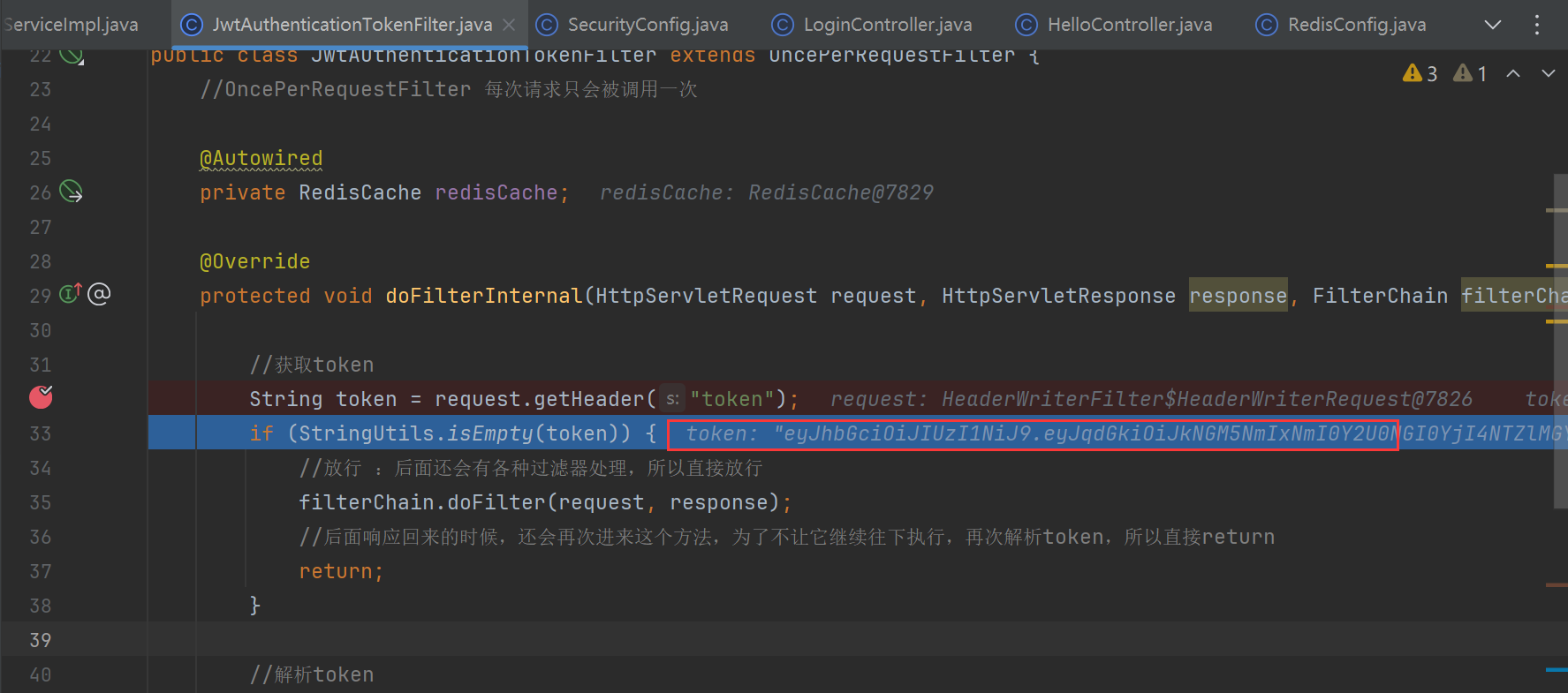Click the bean gutter icon on line 22
Screen dimensions: 1568x693
coord(71,56)
